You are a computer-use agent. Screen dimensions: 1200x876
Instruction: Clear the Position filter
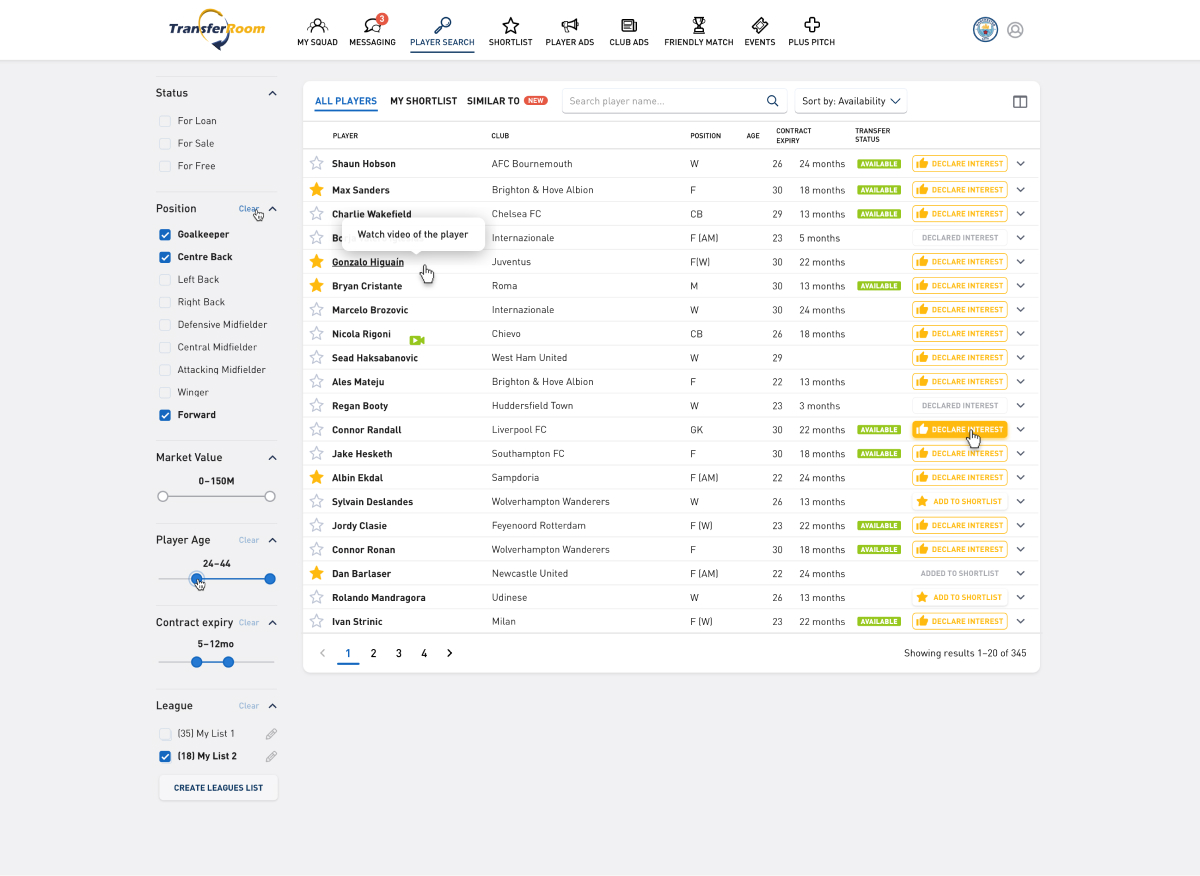point(248,209)
